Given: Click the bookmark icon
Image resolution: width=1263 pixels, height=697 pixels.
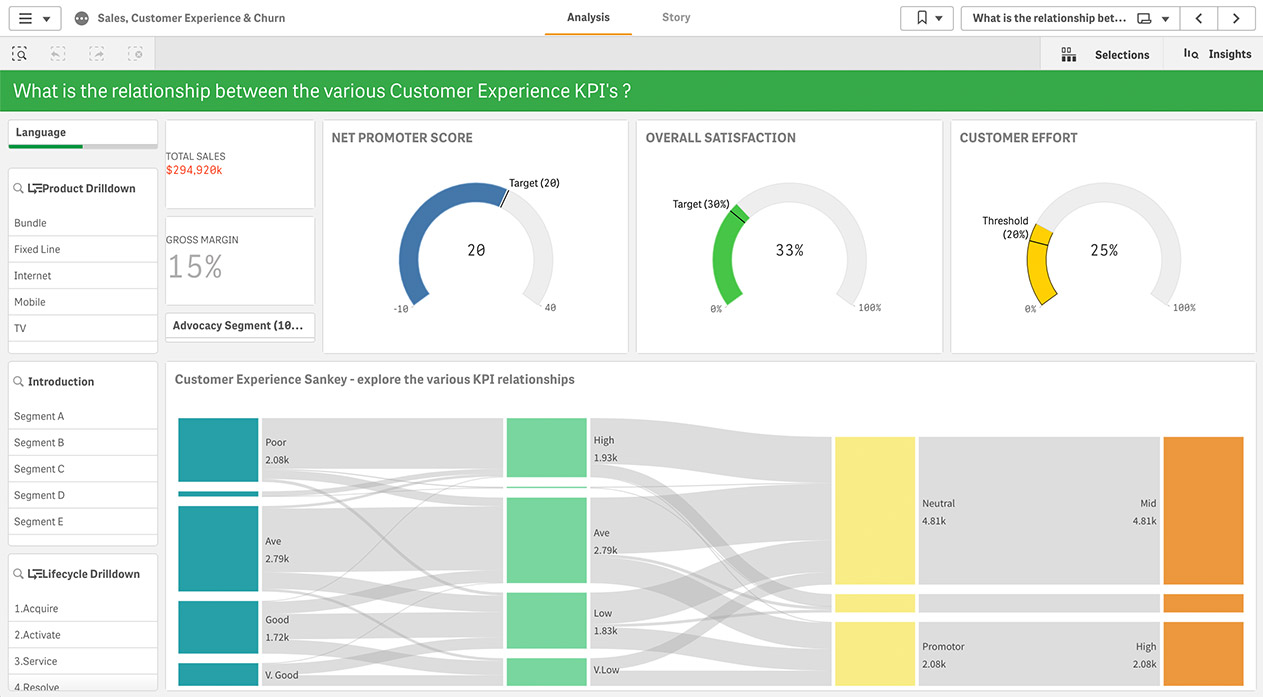Looking at the screenshot, I should point(917,17).
